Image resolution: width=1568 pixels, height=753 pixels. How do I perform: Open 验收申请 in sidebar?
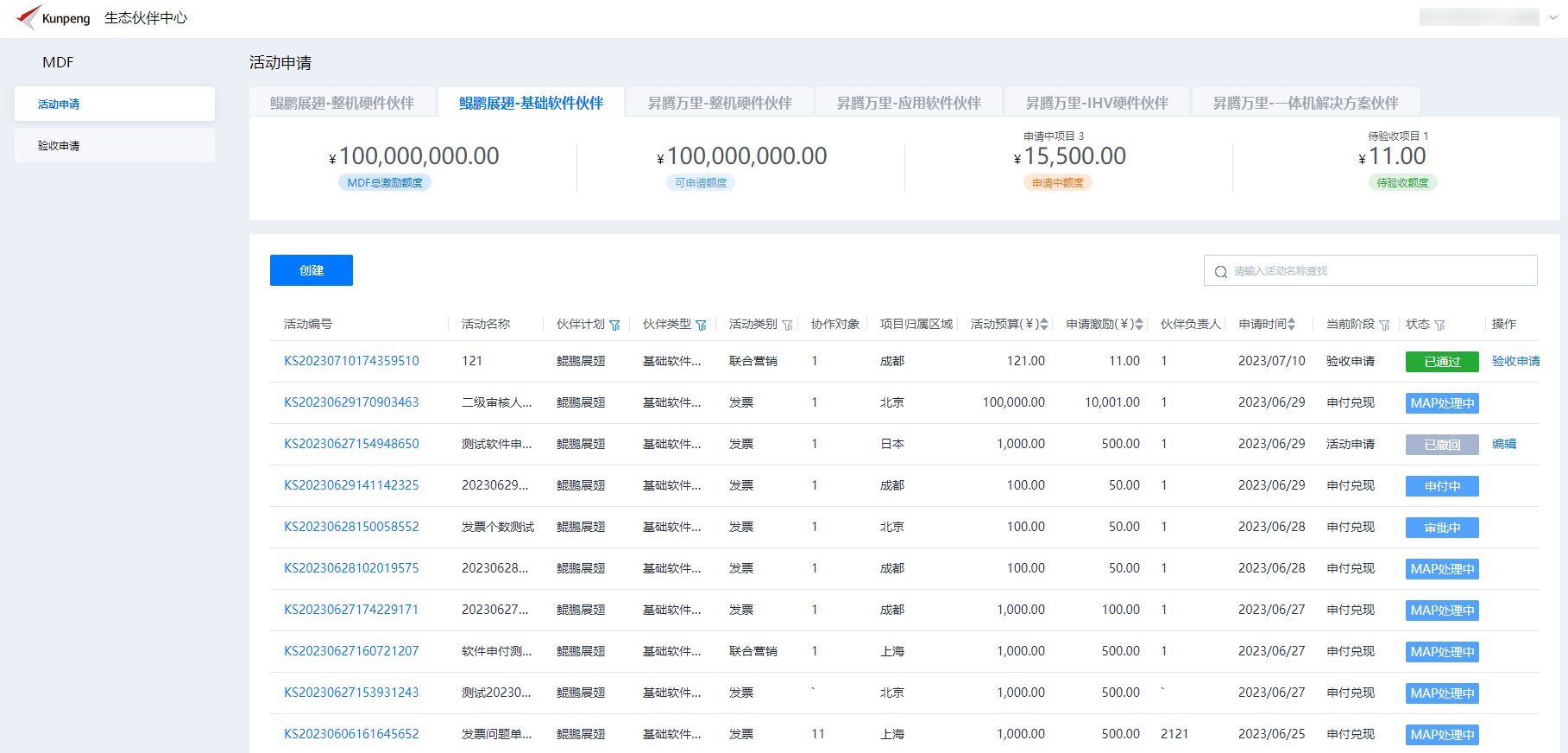click(x=115, y=145)
